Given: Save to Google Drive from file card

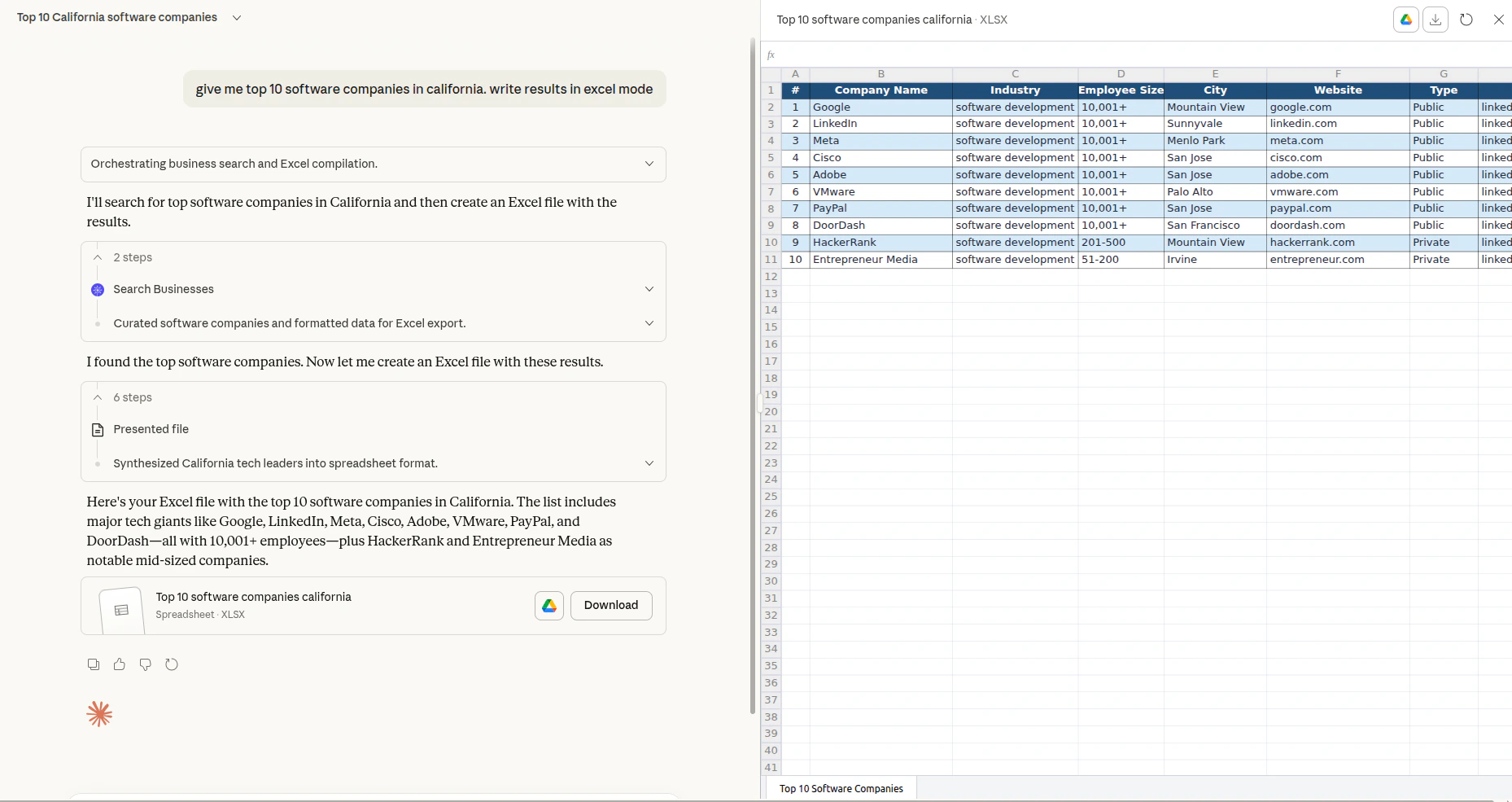Looking at the screenshot, I should (x=549, y=605).
